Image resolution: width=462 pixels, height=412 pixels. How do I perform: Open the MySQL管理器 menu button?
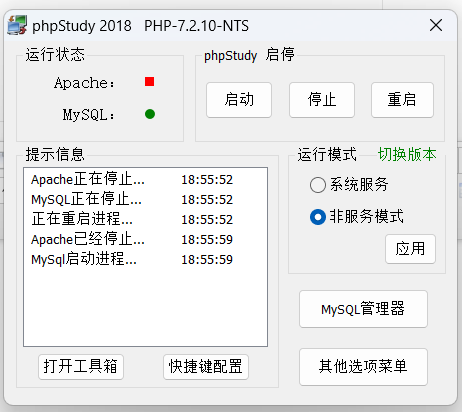pos(363,309)
